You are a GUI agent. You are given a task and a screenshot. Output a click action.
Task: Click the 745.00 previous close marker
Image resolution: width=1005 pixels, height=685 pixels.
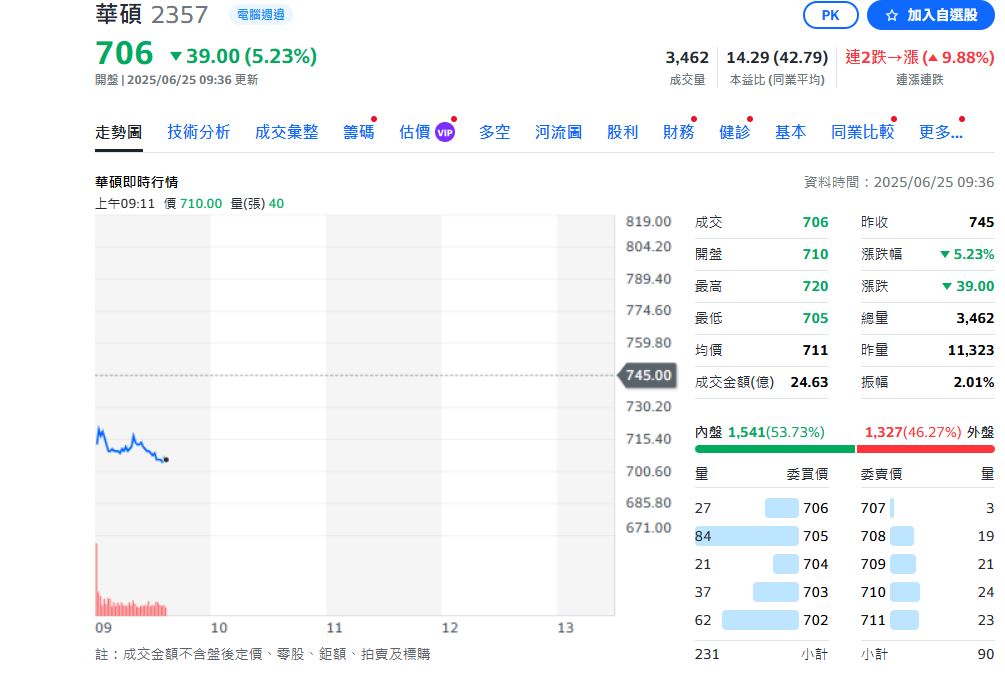point(647,375)
